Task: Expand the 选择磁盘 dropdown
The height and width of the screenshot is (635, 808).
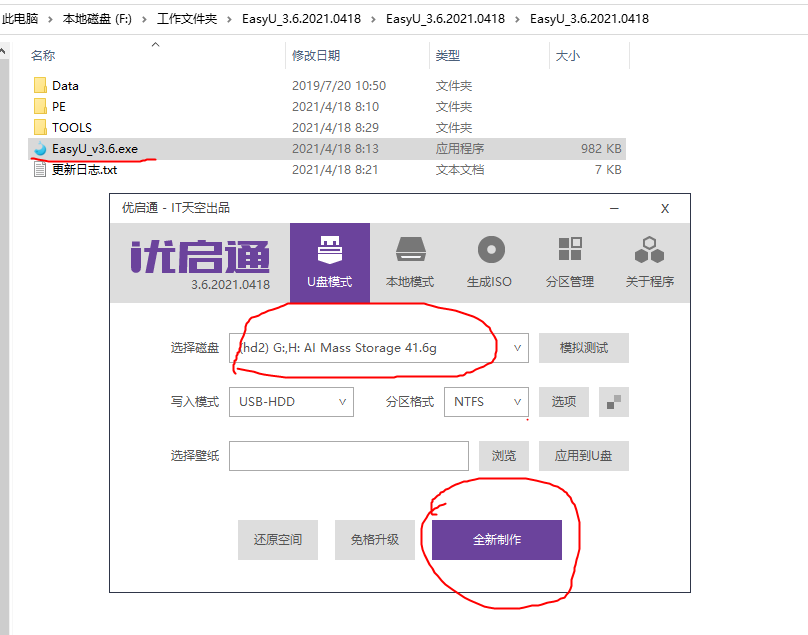Action: [517, 348]
